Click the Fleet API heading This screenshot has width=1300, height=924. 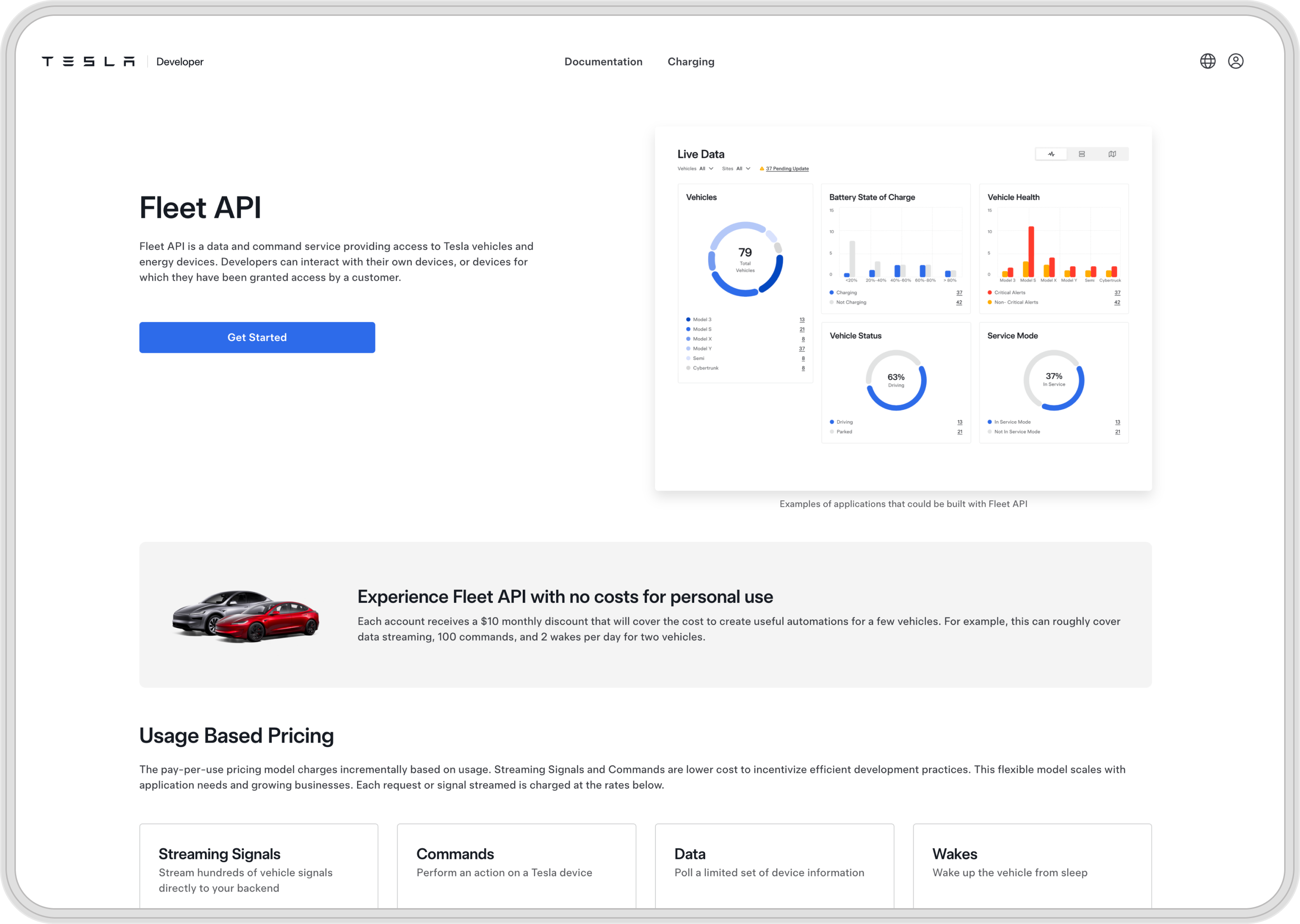[200, 208]
